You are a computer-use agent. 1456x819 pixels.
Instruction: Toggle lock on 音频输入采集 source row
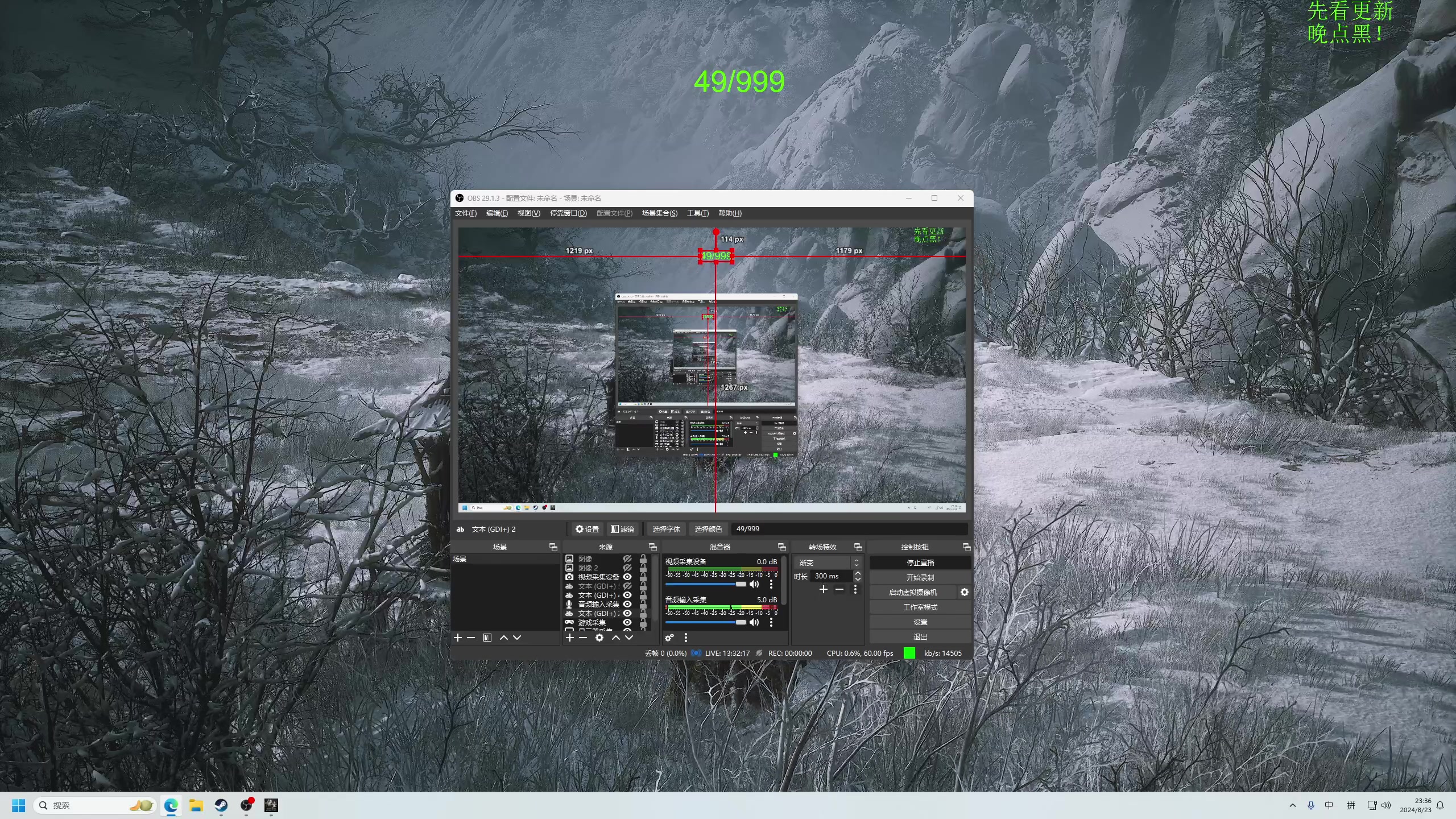pyautogui.click(x=643, y=604)
